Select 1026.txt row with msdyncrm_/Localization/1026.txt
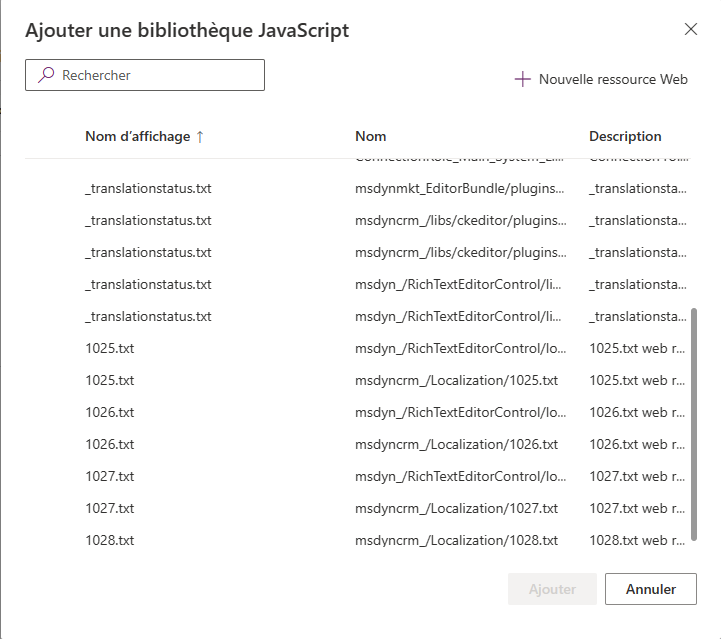This screenshot has width=721, height=639. 358,444
